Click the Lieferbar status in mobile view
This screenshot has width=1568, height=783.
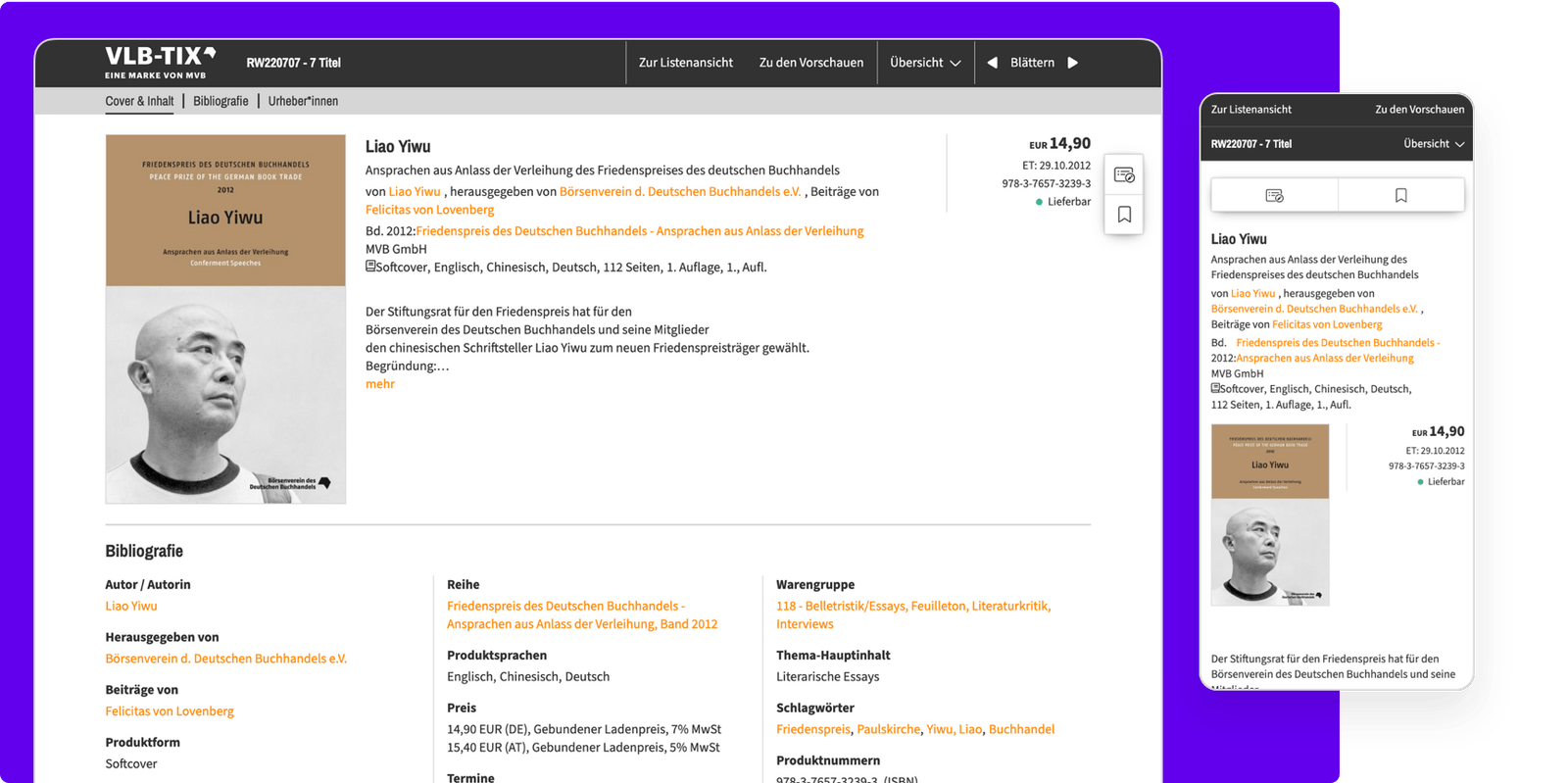click(1441, 482)
